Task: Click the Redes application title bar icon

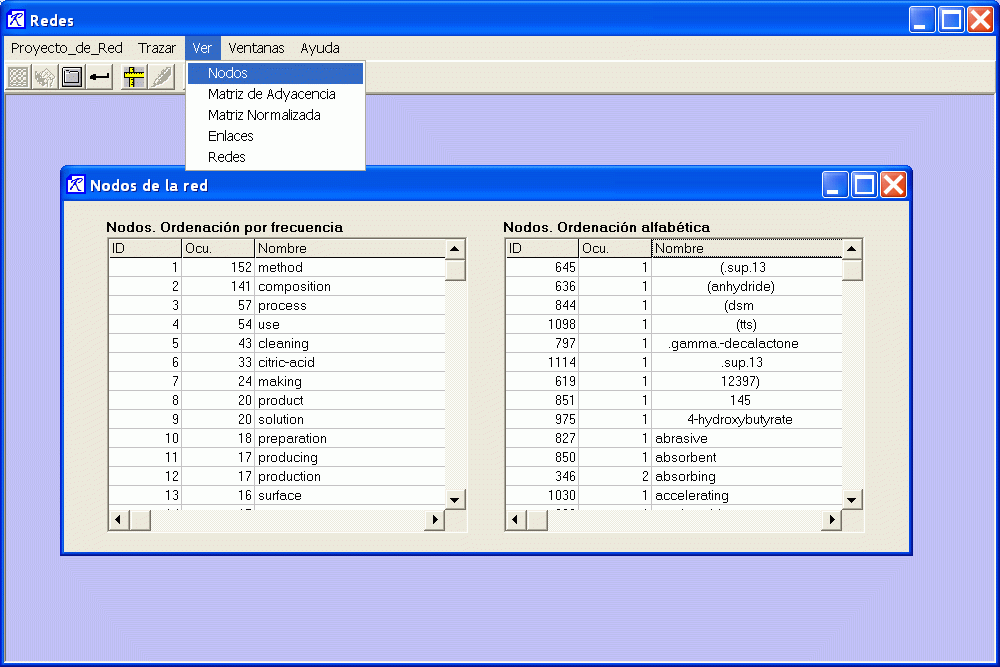Action: click(16, 20)
